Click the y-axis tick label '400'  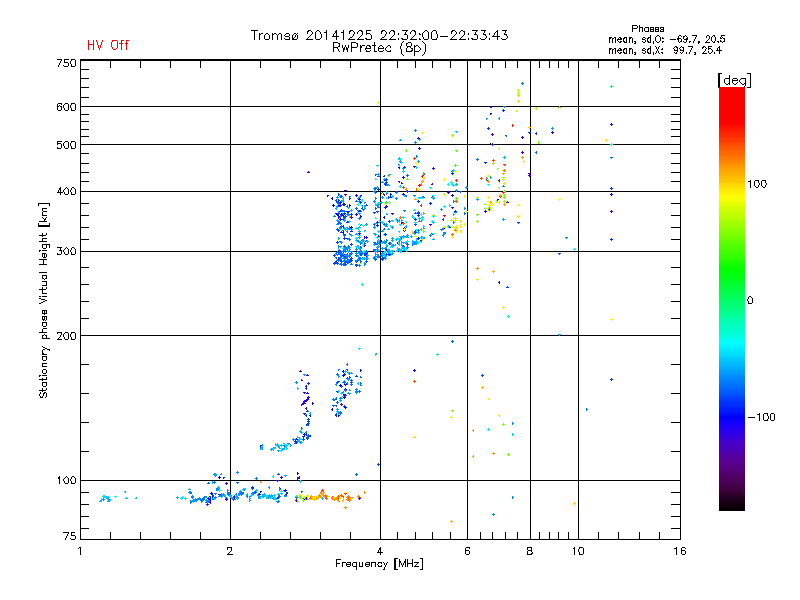tap(66, 192)
